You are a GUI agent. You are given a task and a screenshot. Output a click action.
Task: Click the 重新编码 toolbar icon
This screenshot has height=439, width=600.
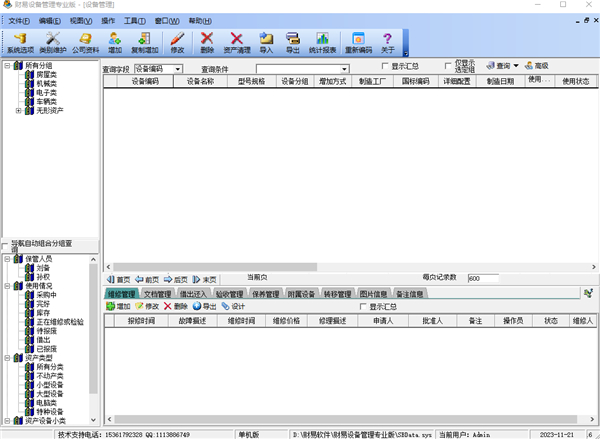pyautogui.click(x=358, y=42)
